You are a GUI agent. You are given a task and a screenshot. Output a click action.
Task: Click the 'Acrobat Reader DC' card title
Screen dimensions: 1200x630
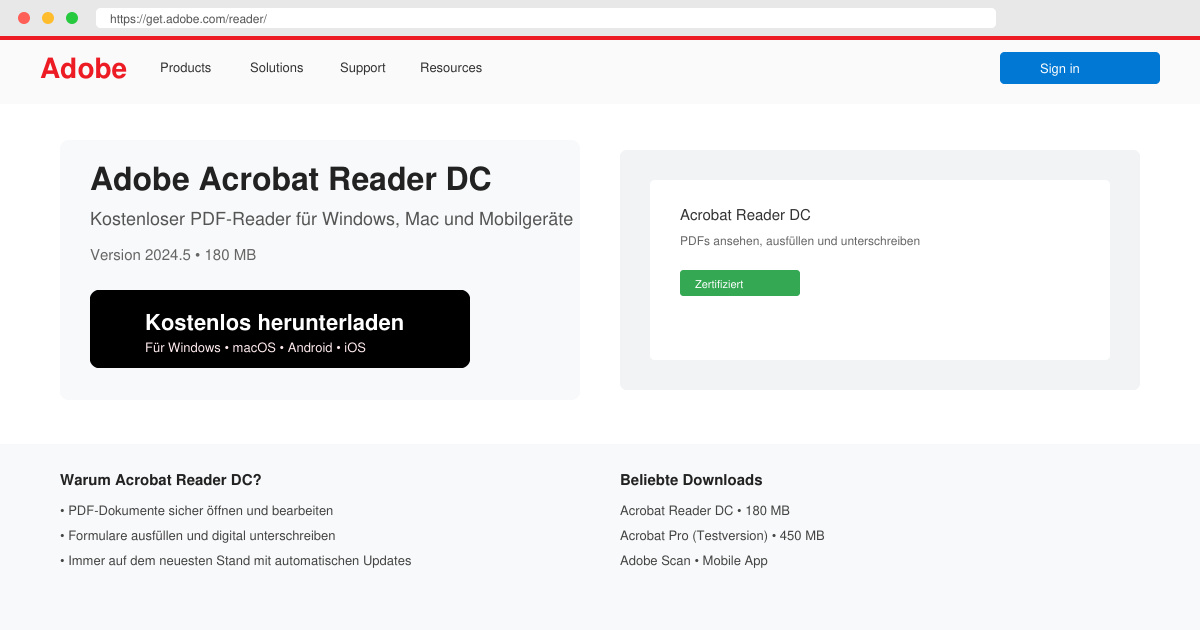[745, 215]
